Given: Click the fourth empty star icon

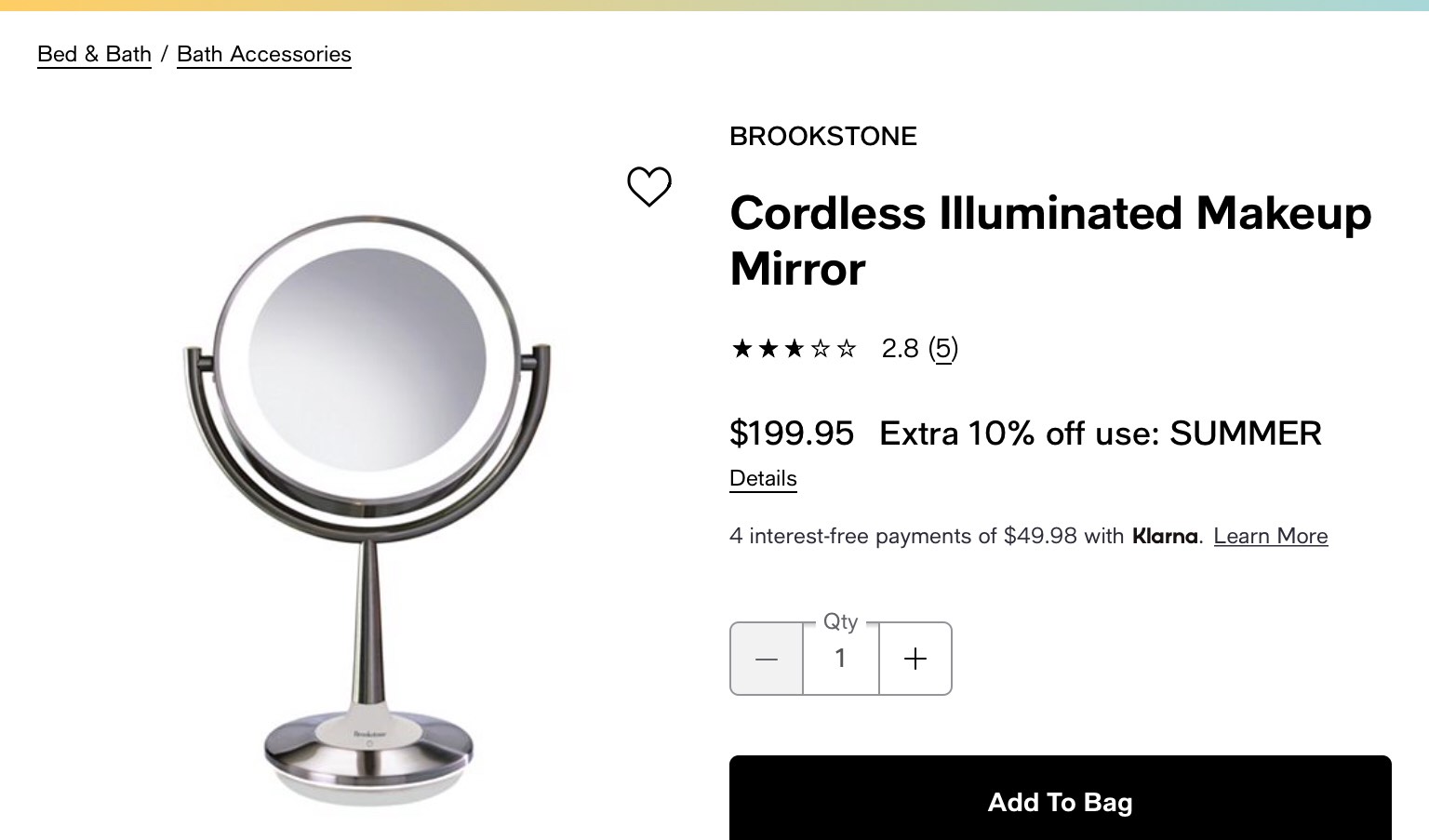Looking at the screenshot, I should [x=821, y=348].
